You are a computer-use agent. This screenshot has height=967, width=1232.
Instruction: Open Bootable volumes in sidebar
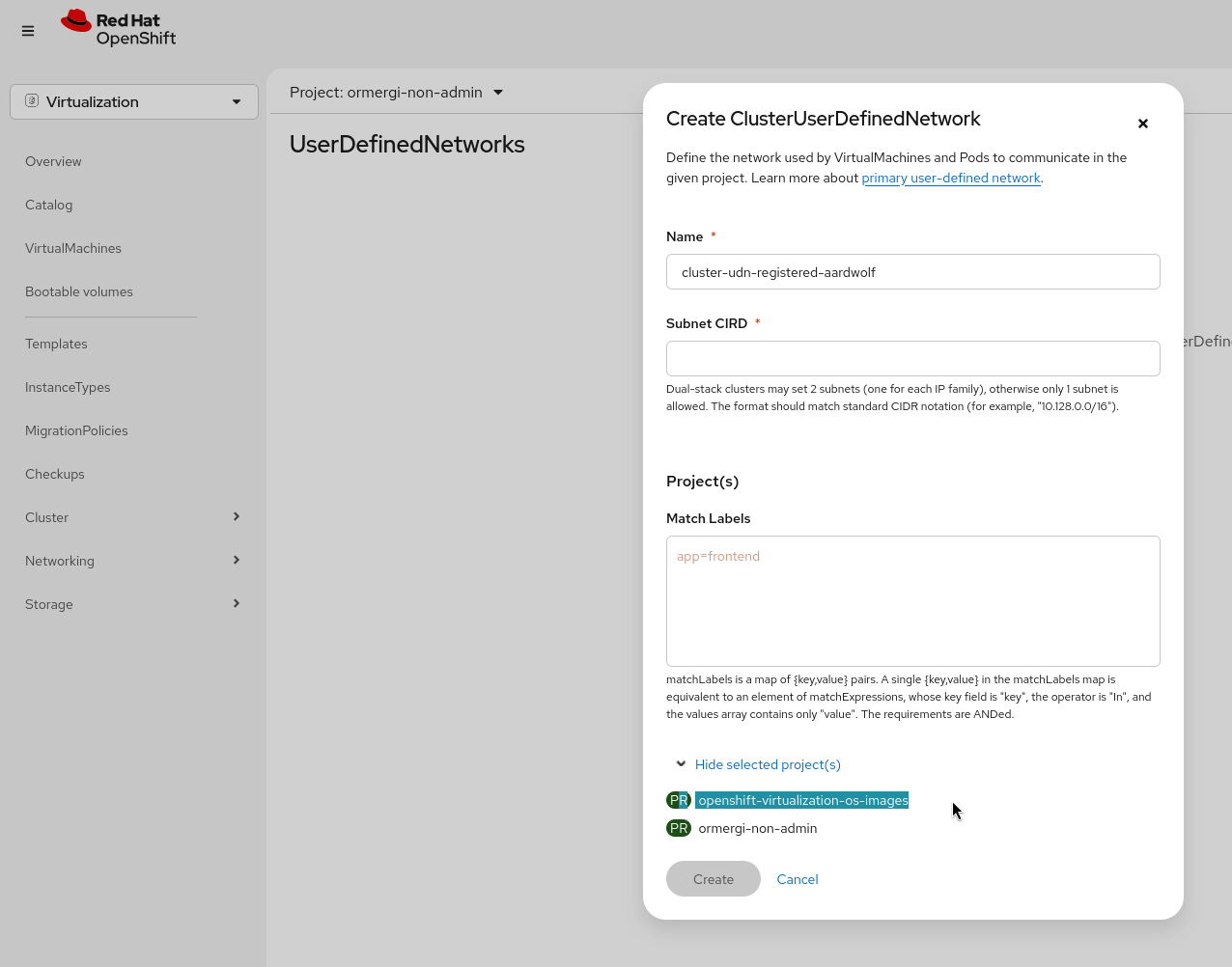[x=79, y=291]
